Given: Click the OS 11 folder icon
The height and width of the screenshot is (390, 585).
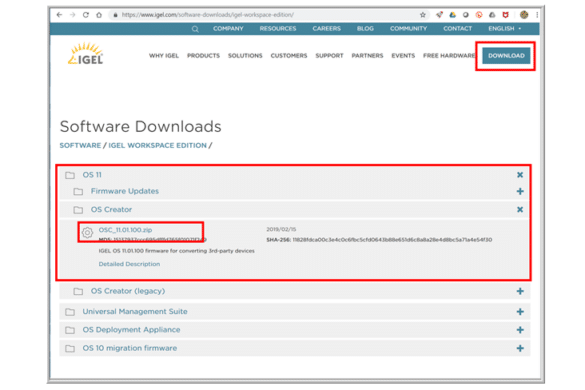Looking at the screenshot, I should pyautogui.click(x=70, y=175).
